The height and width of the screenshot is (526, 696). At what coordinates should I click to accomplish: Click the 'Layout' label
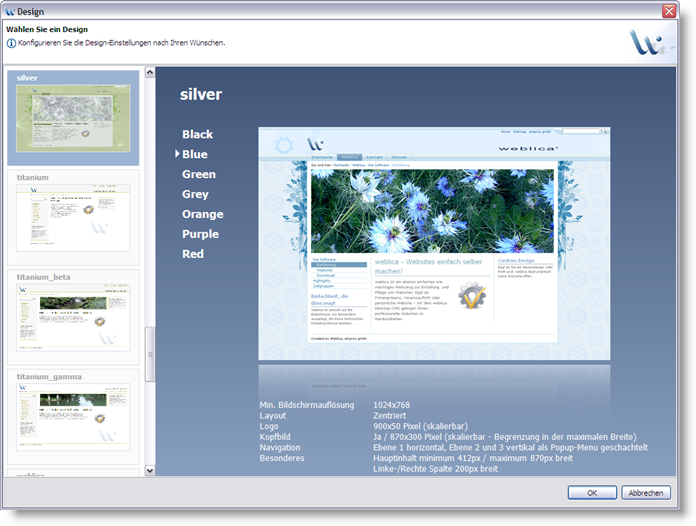pyautogui.click(x=273, y=415)
